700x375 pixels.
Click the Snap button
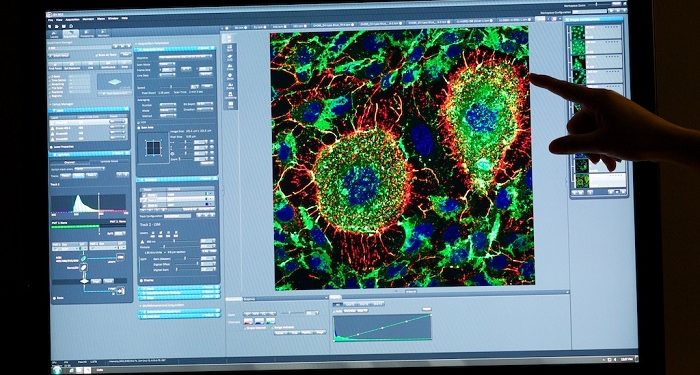pyautogui.click(x=124, y=65)
